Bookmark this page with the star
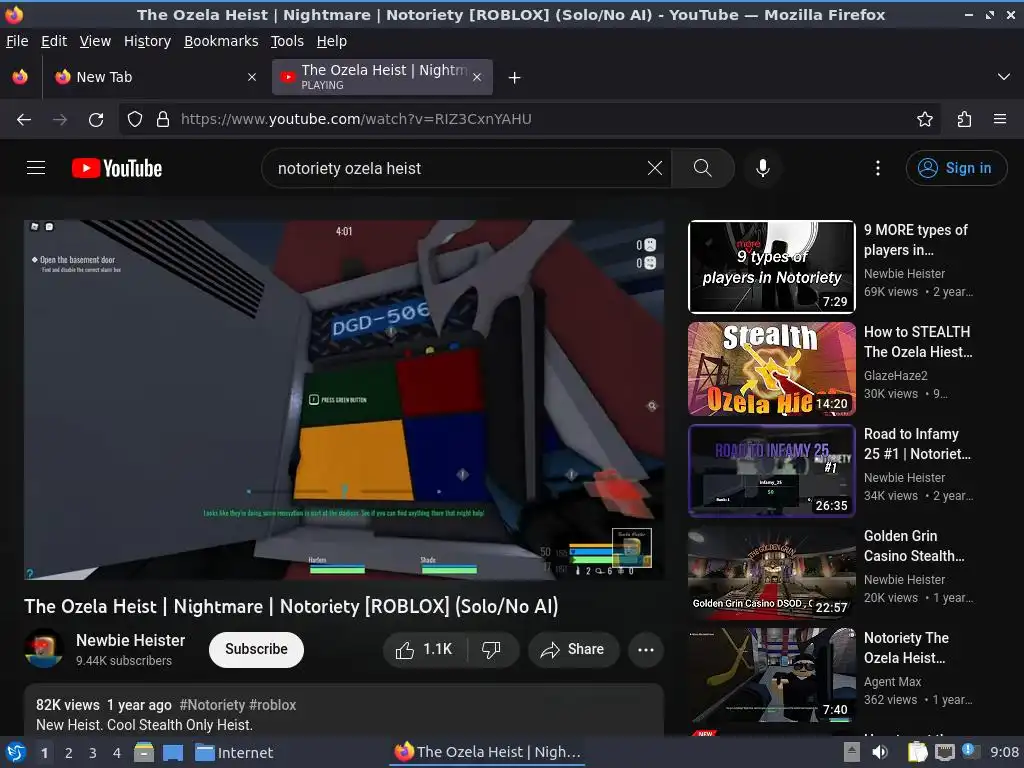 (x=925, y=119)
